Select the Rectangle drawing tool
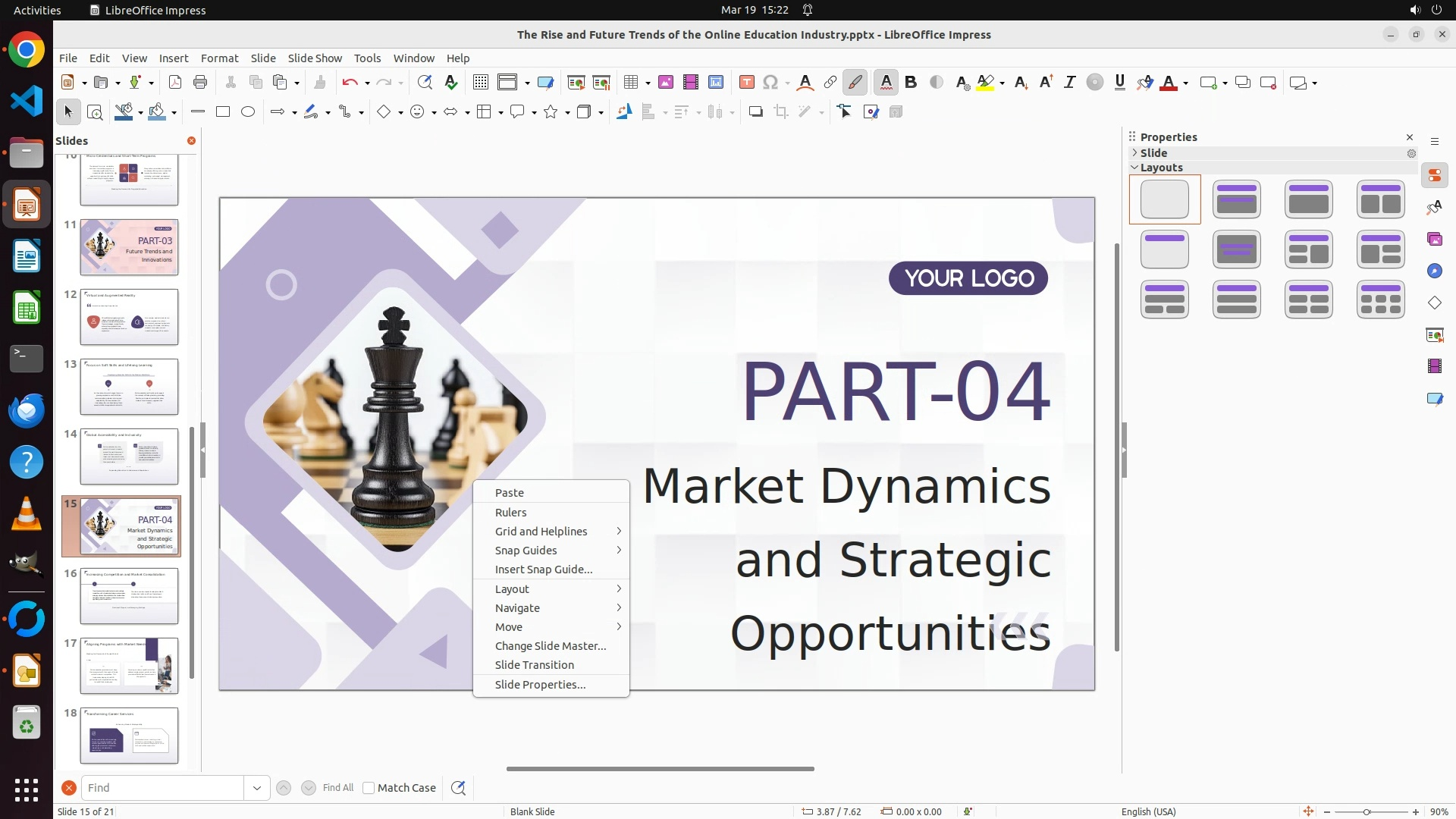This screenshot has height=819, width=1456. tap(223, 112)
